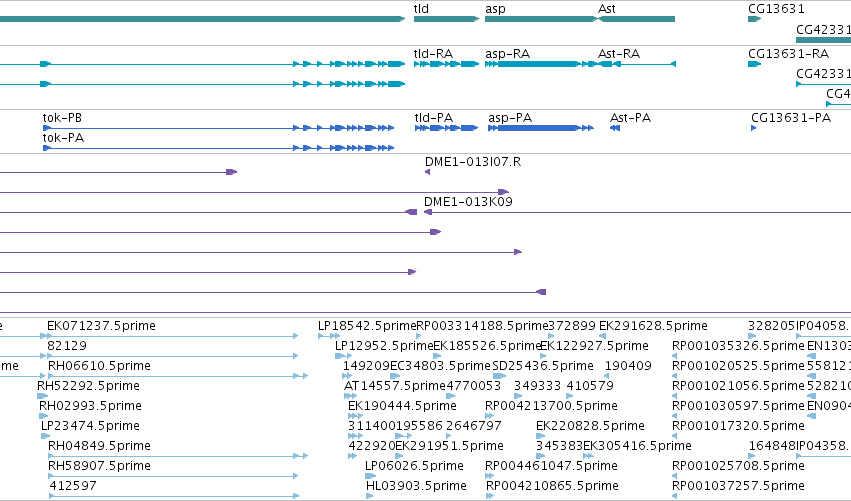Select the Ast-RA transcript label
The height and width of the screenshot is (501, 851).
coord(619,54)
